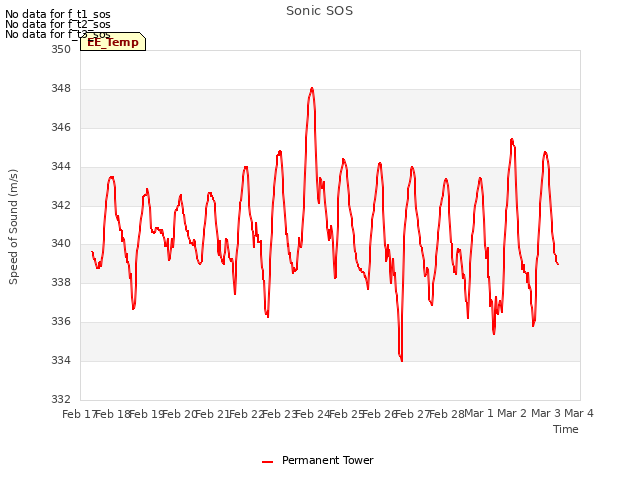
Task: Click the red Permanent Tower legend swatch
Action: pyautogui.click(x=267, y=462)
